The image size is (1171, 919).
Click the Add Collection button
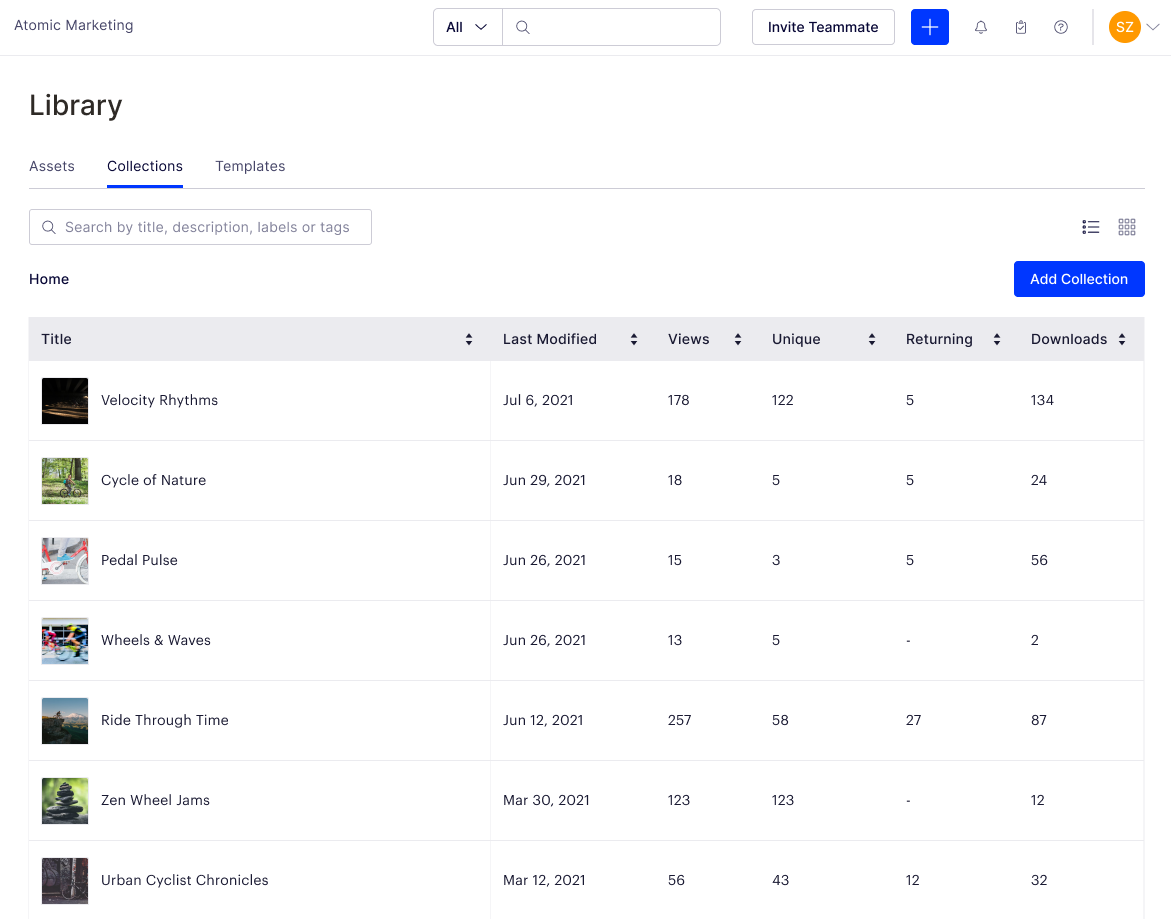[1079, 279]
